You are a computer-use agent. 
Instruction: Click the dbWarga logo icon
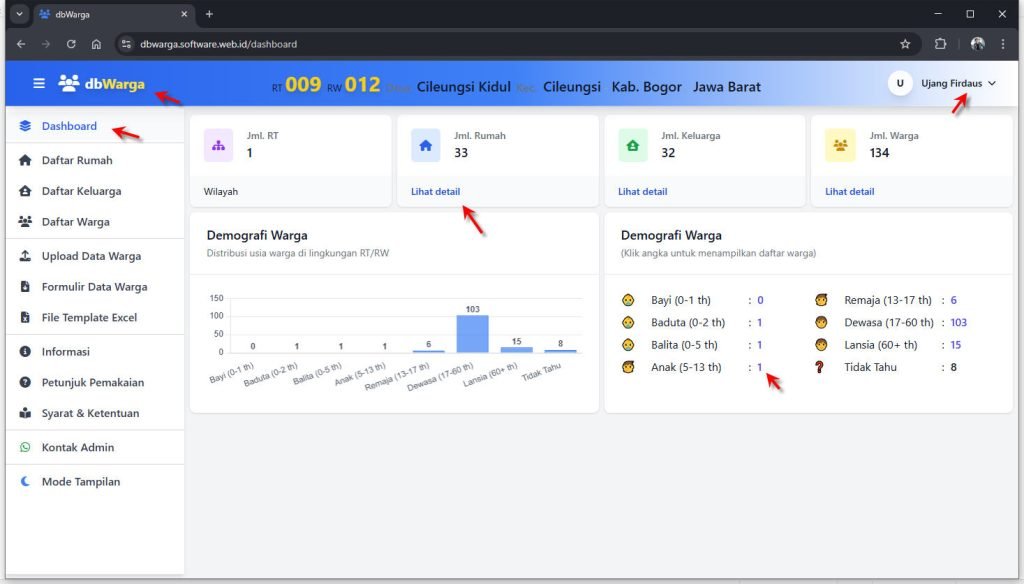[69, 84]
